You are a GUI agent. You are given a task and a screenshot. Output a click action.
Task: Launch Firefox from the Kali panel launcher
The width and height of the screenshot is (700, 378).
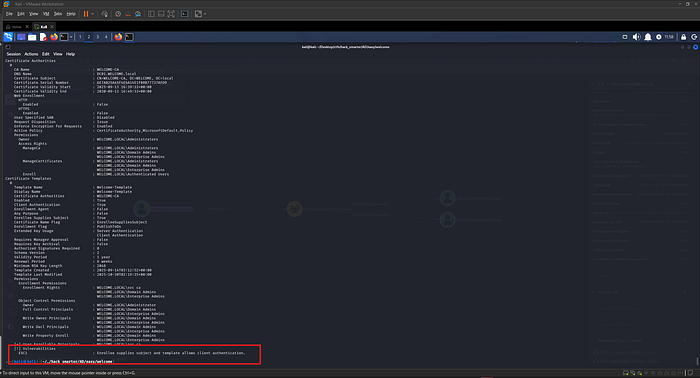54,37
